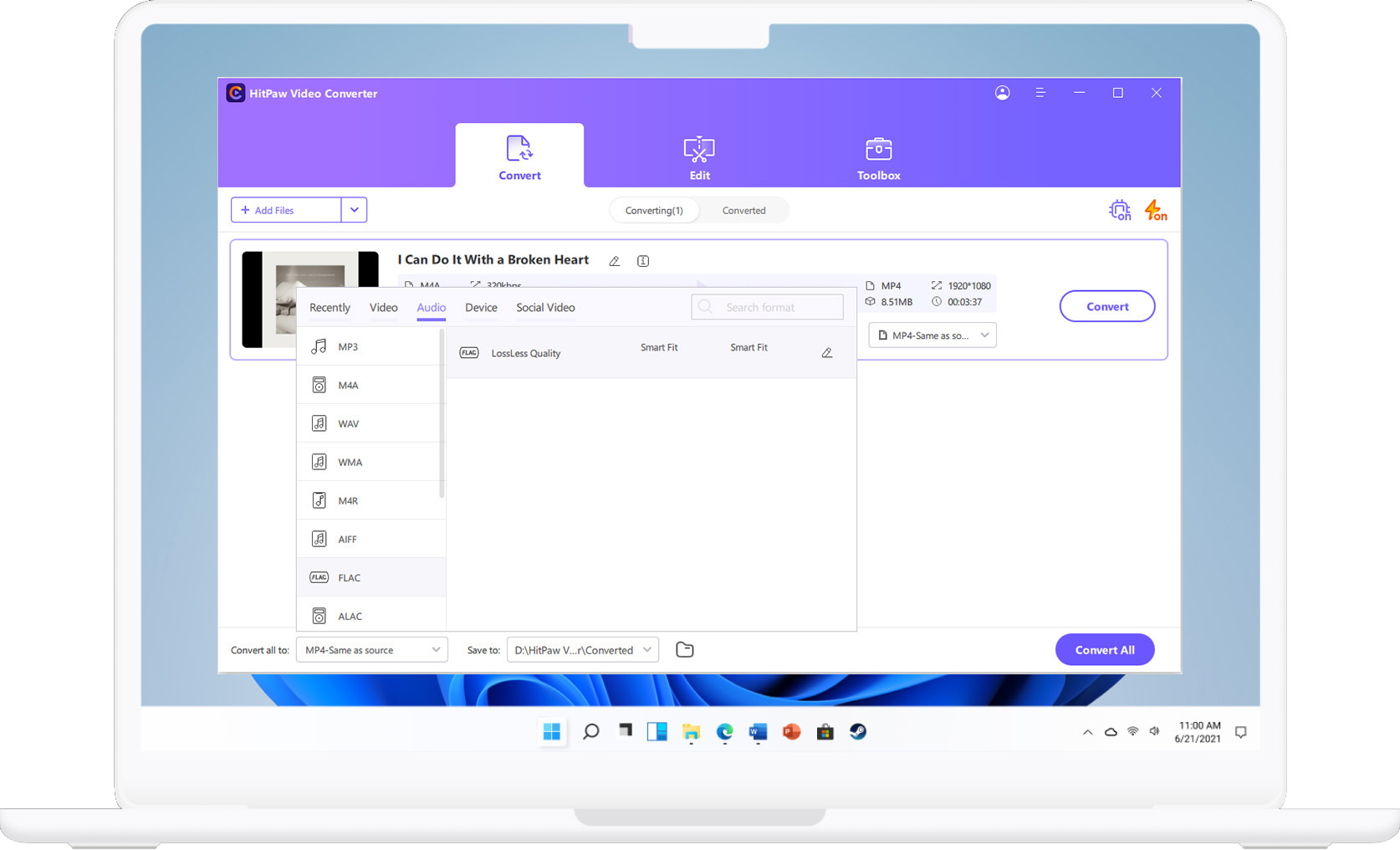Choose AIFF format icon

(x=319, y=539)
